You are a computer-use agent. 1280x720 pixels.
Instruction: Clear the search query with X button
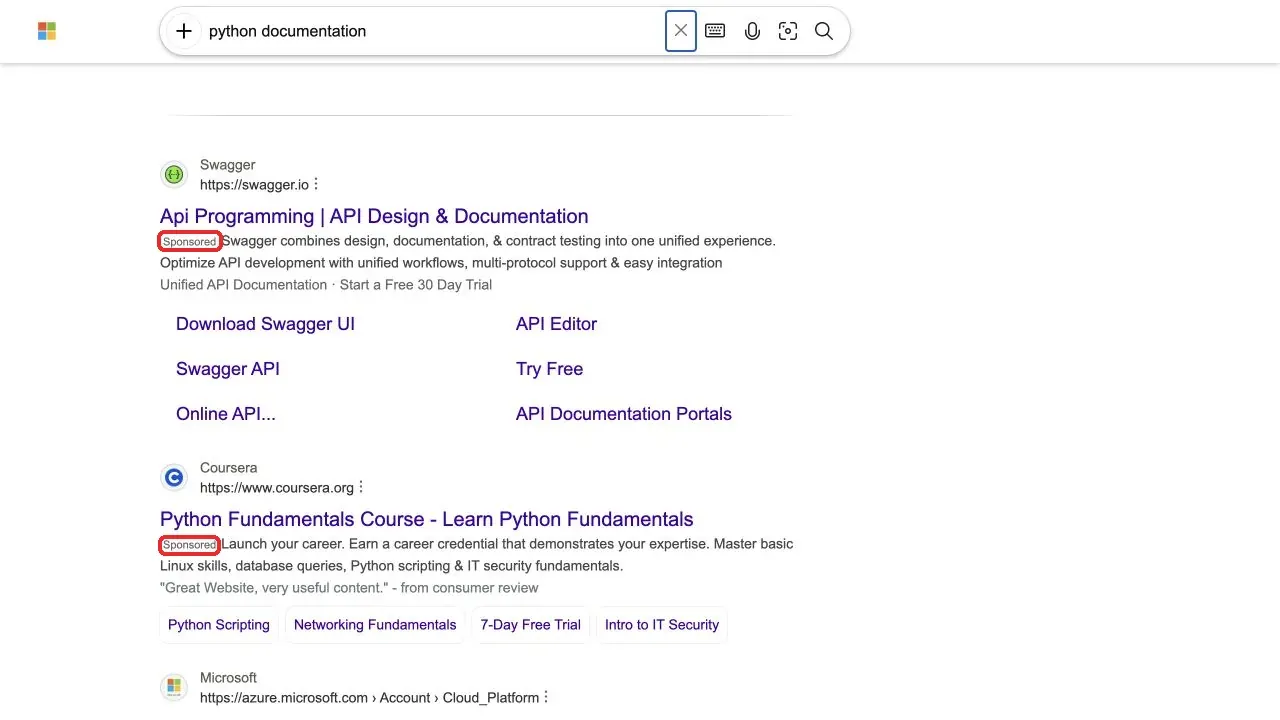tap(681, 31)
